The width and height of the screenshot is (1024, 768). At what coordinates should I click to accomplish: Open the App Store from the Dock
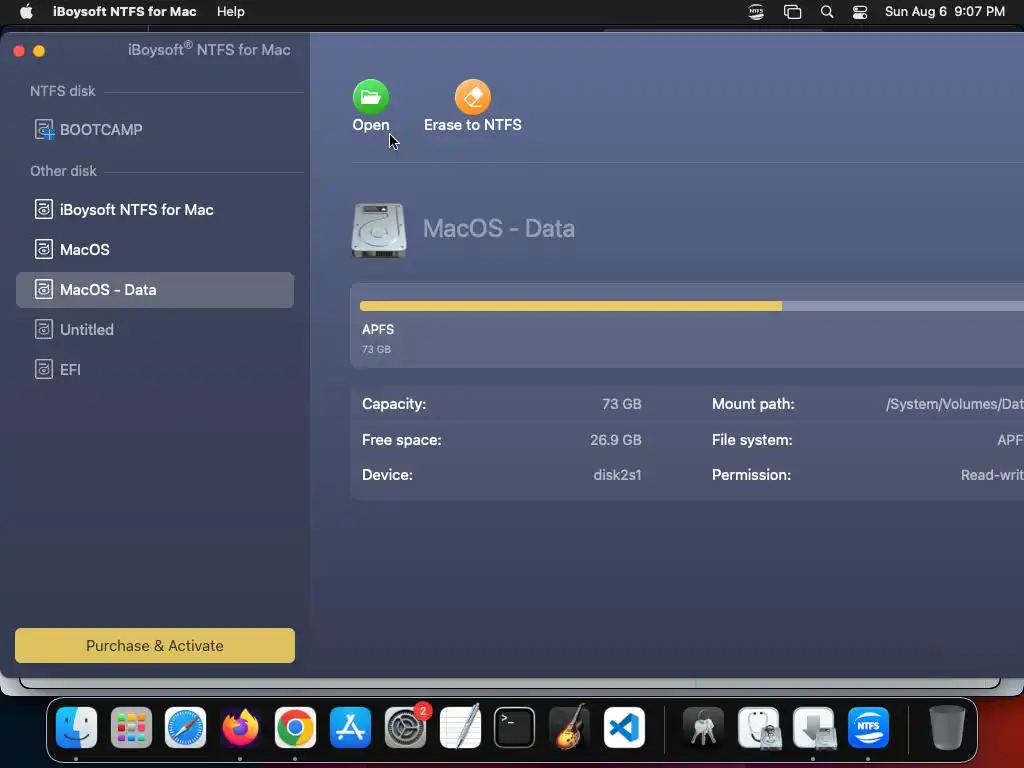350,728
